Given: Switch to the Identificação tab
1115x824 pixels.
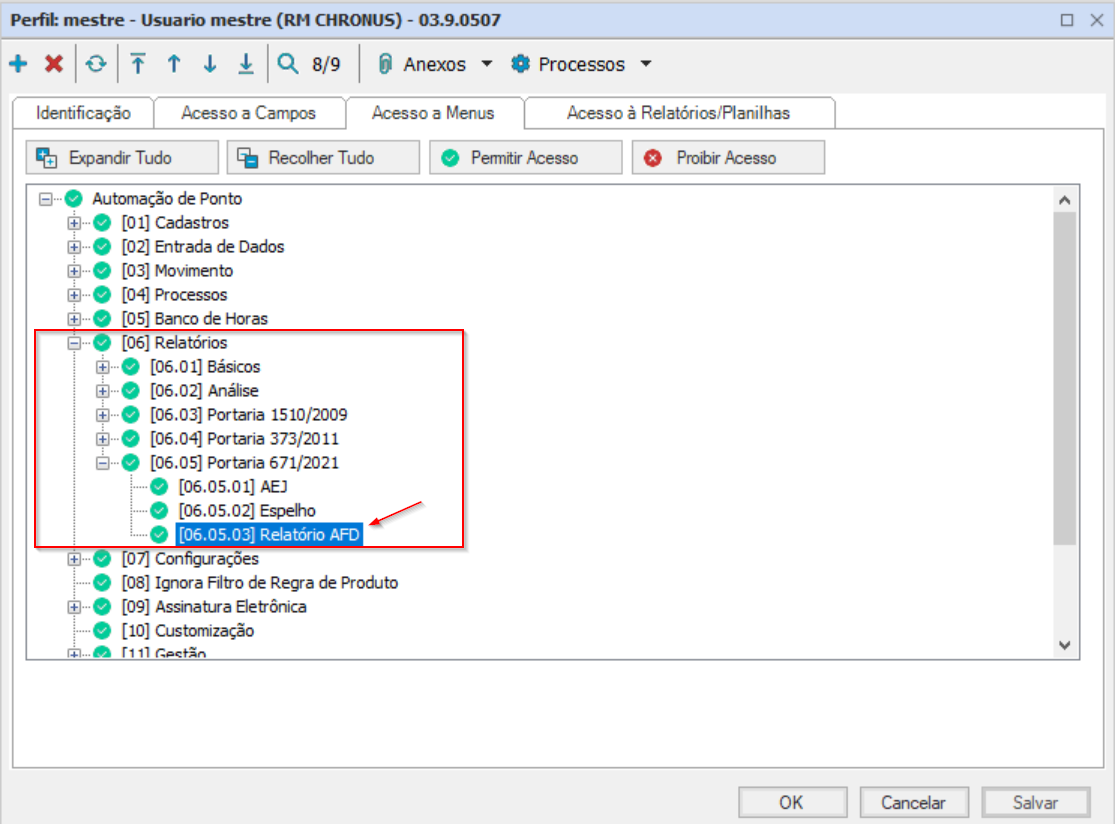Looking at the screenshot, I should 83,113.
